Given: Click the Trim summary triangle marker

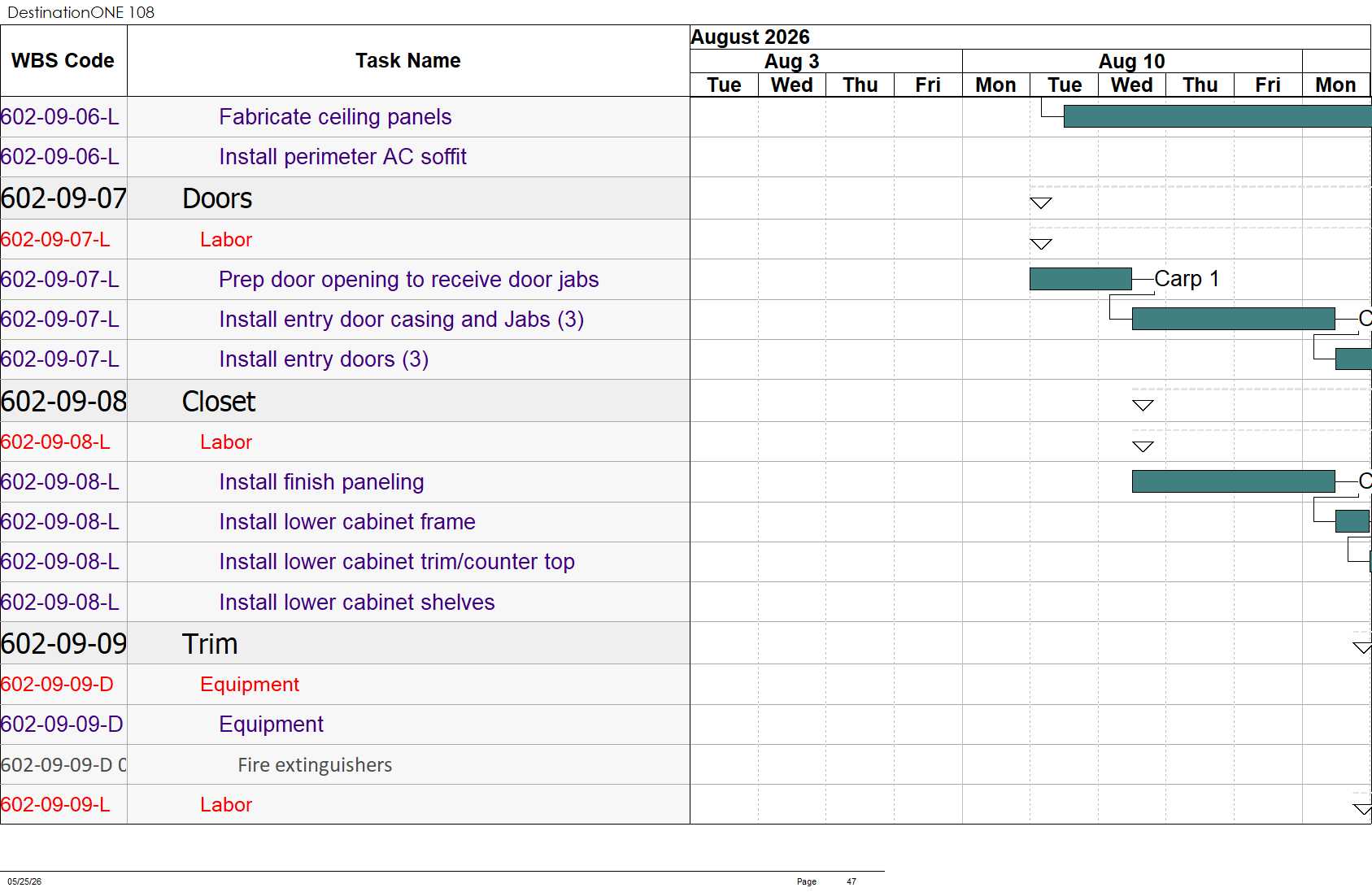Looking at the screenshot, I should coord(1362,648).
